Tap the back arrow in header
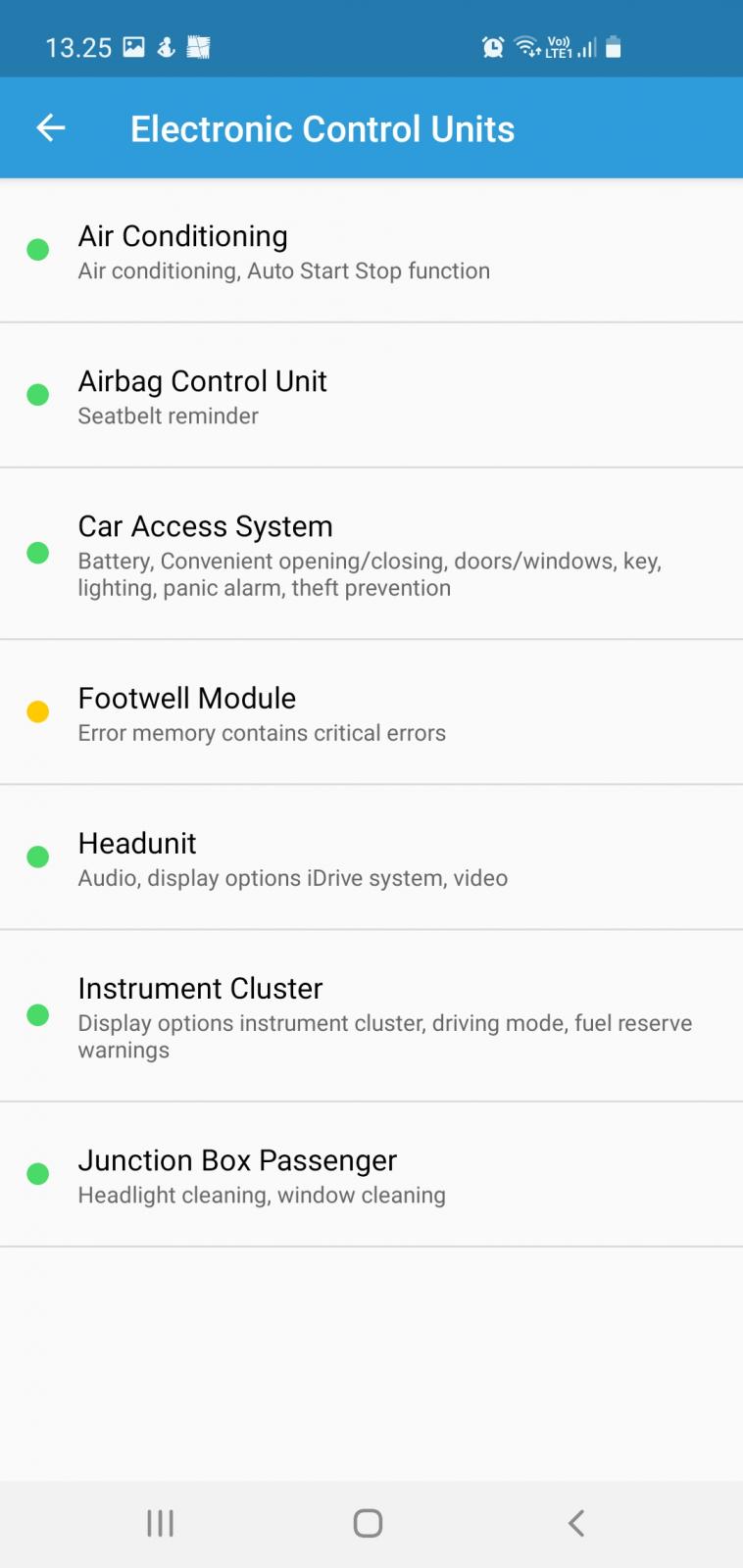Image resolution: width=743 pixels, height=1568 pixels. [50, 128]
